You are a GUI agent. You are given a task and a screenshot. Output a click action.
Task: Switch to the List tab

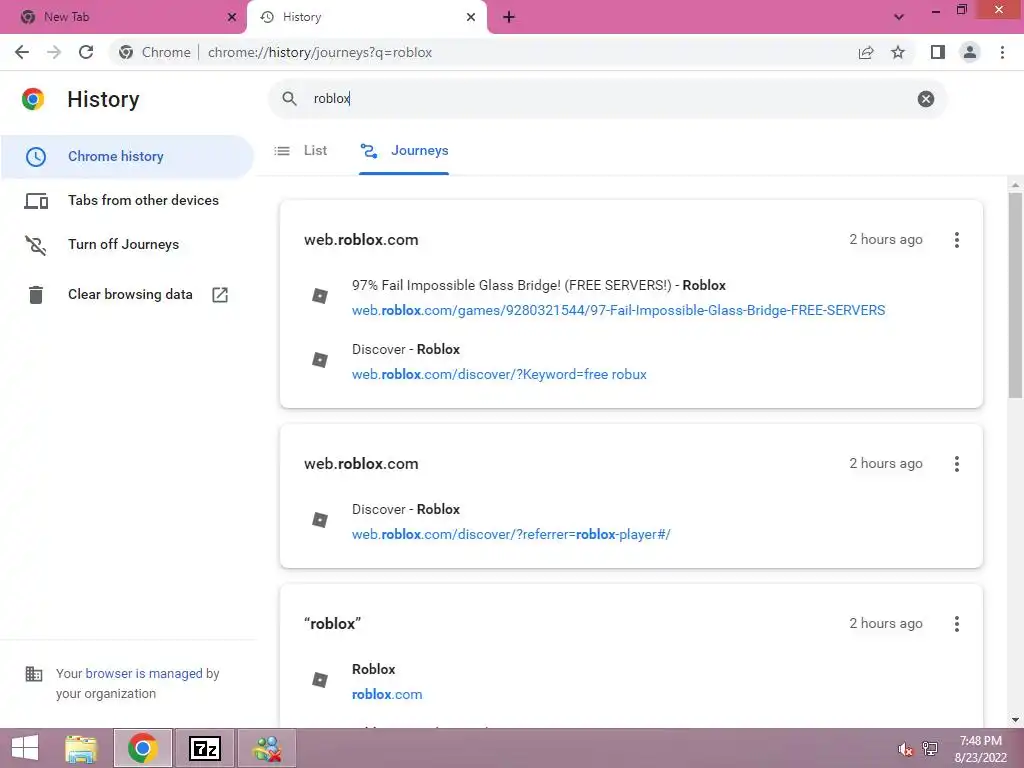tap(301, 151)
